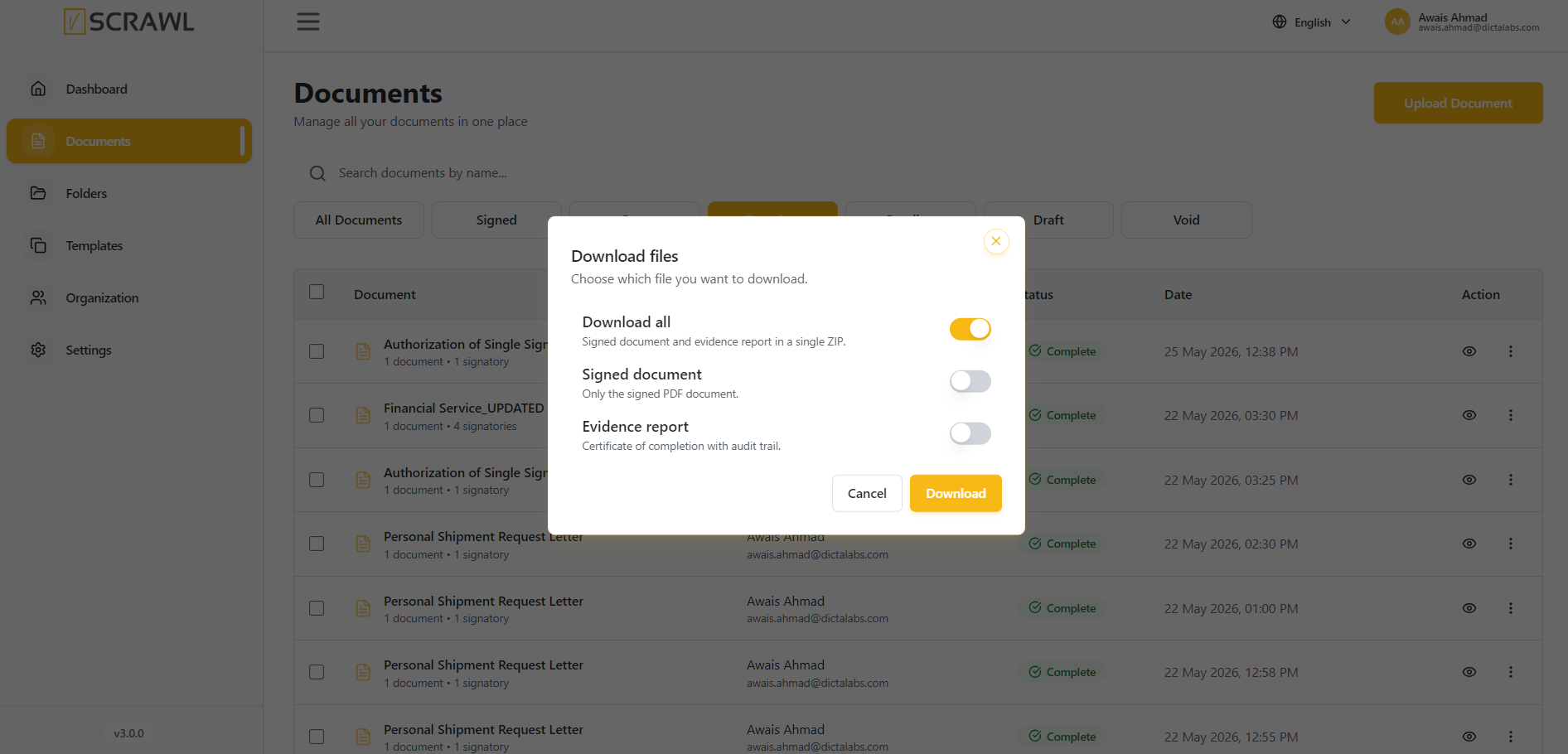Check the Financial Service_UPDATED row checkbox
This screenshot has width=1568, height=754.
[317, 415]
